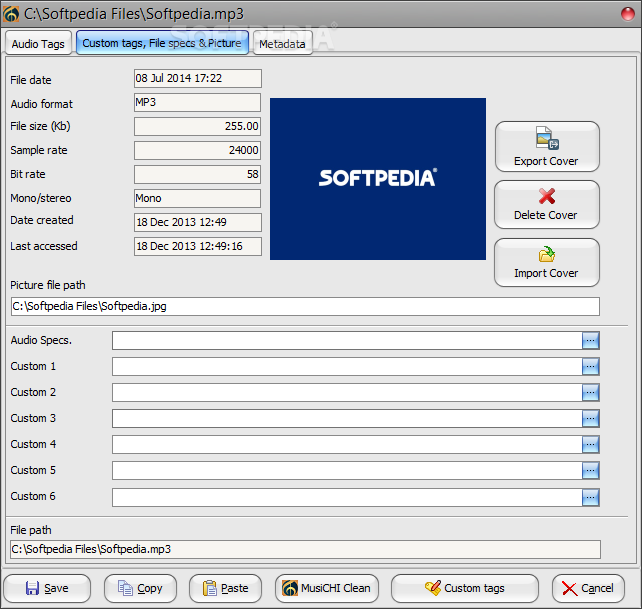The image size is (642, 609).
Task: Switch to the Audio Tags tab
Action: click(x=38, y=43)
